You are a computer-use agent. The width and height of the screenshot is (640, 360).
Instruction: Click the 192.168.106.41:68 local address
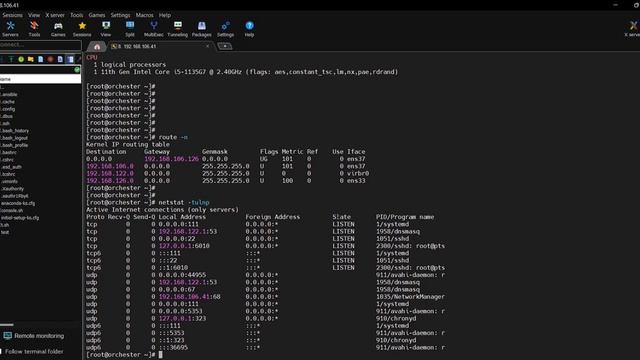point(189,297)
